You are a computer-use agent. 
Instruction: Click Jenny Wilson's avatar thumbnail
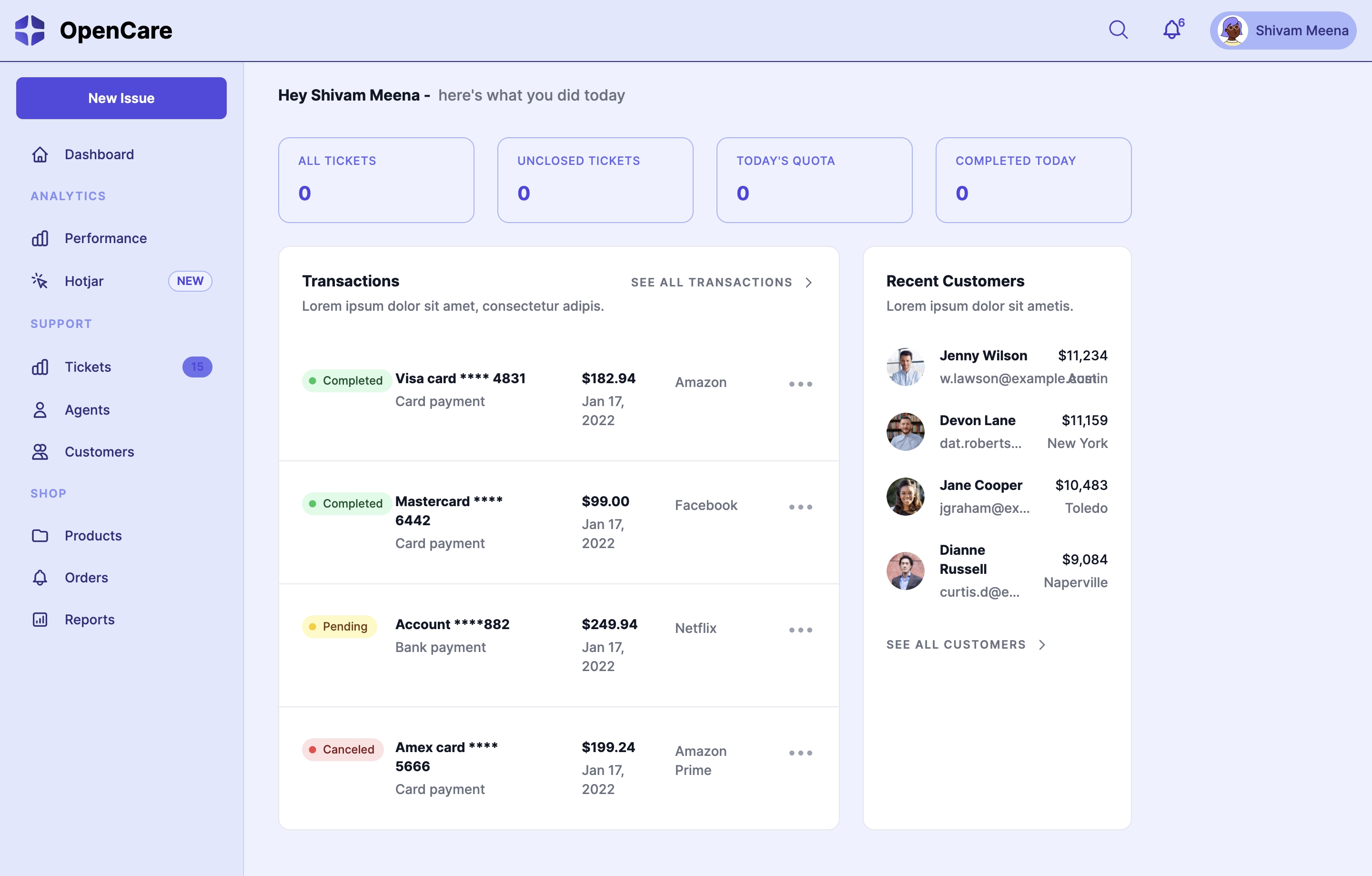pyautogui.click(x=905, y=367)
